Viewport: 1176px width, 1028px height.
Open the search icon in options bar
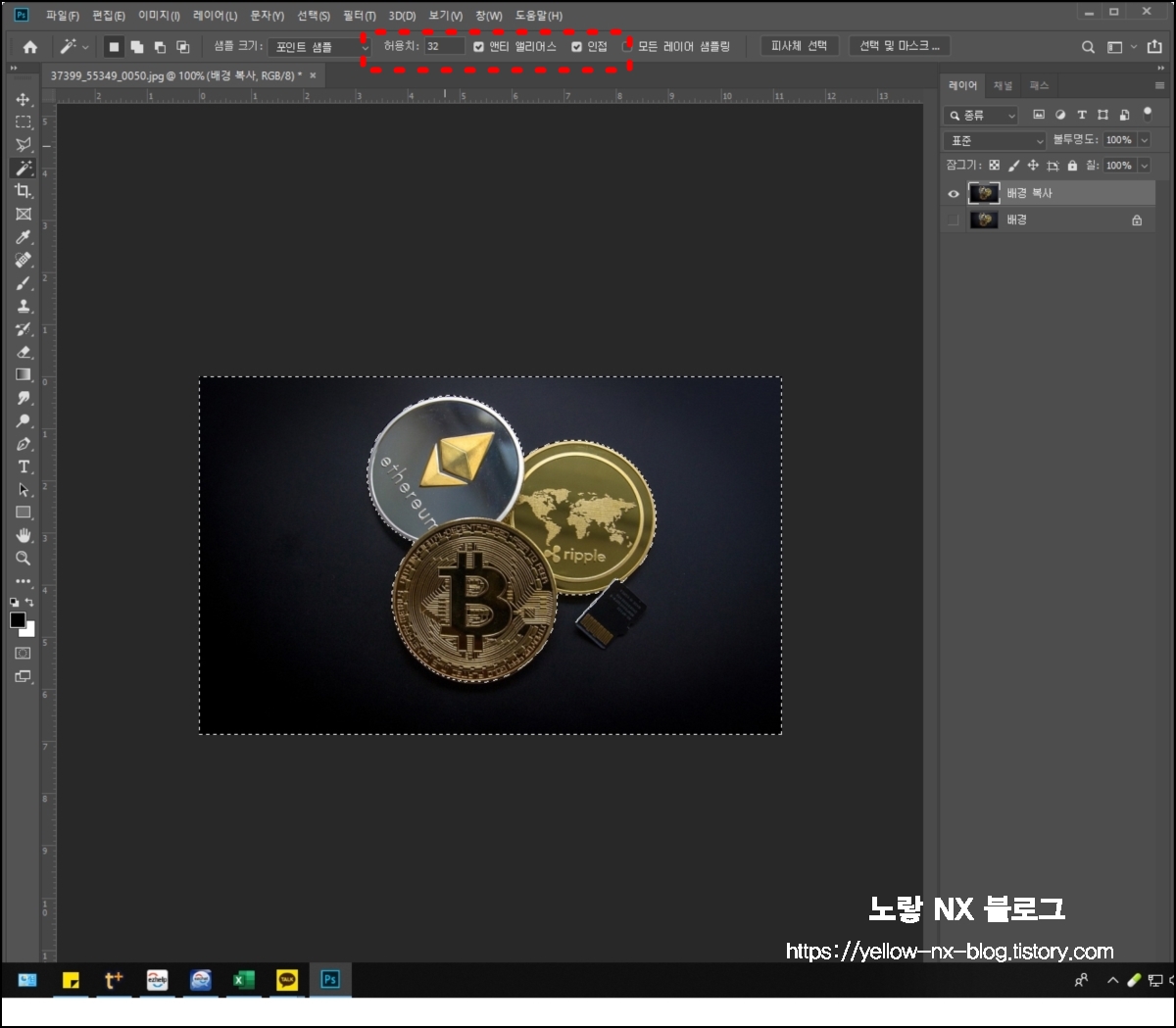[1088, 46]
